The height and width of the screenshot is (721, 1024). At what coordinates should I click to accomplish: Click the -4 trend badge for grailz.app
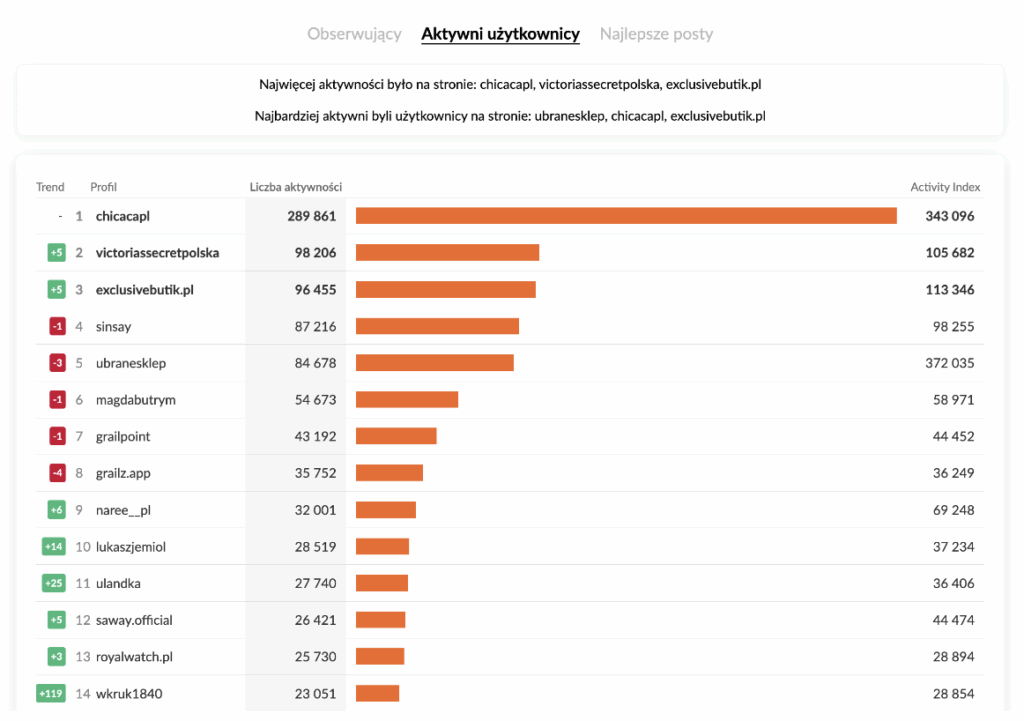(x=57, y=473)
